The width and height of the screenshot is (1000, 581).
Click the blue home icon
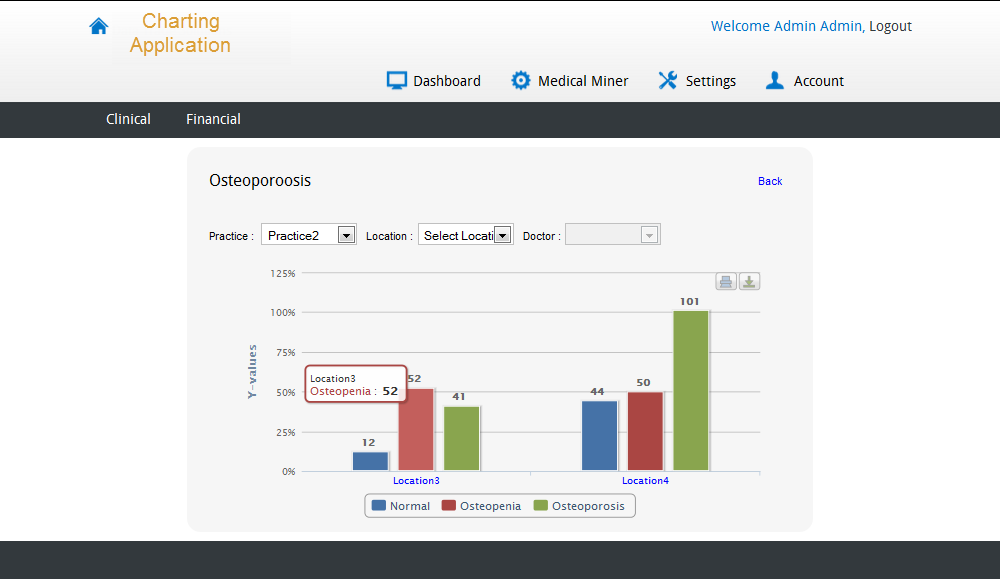tap(99, 26)
